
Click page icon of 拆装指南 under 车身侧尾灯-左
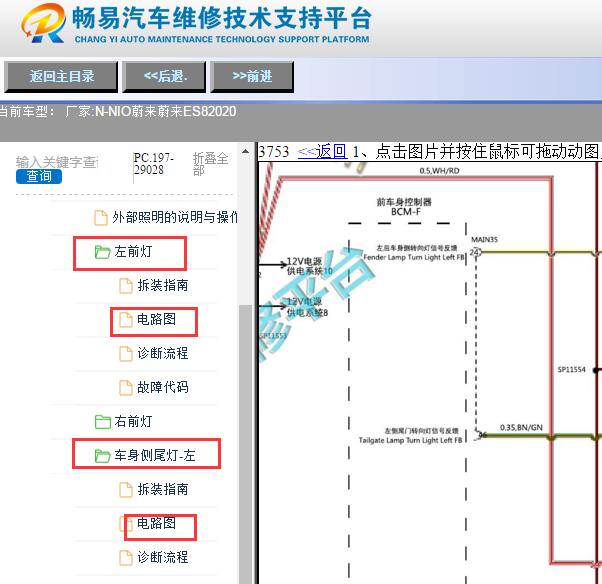[x=126, y=490]
